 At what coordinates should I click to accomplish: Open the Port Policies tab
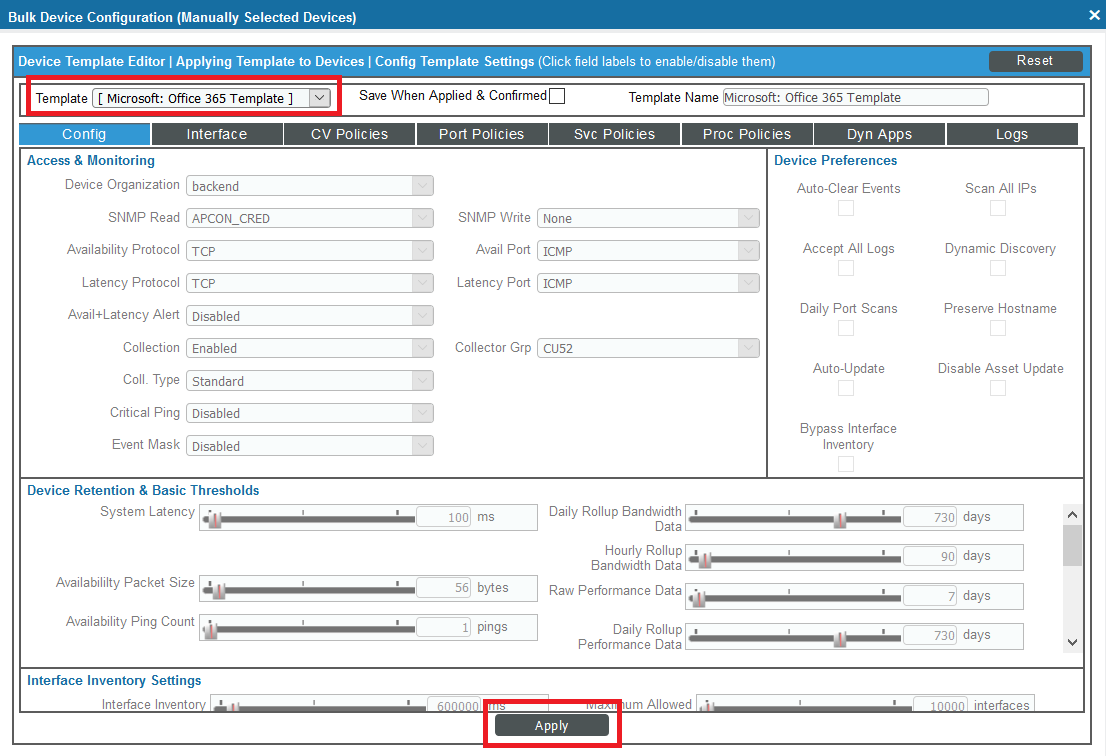coord(482,134)
